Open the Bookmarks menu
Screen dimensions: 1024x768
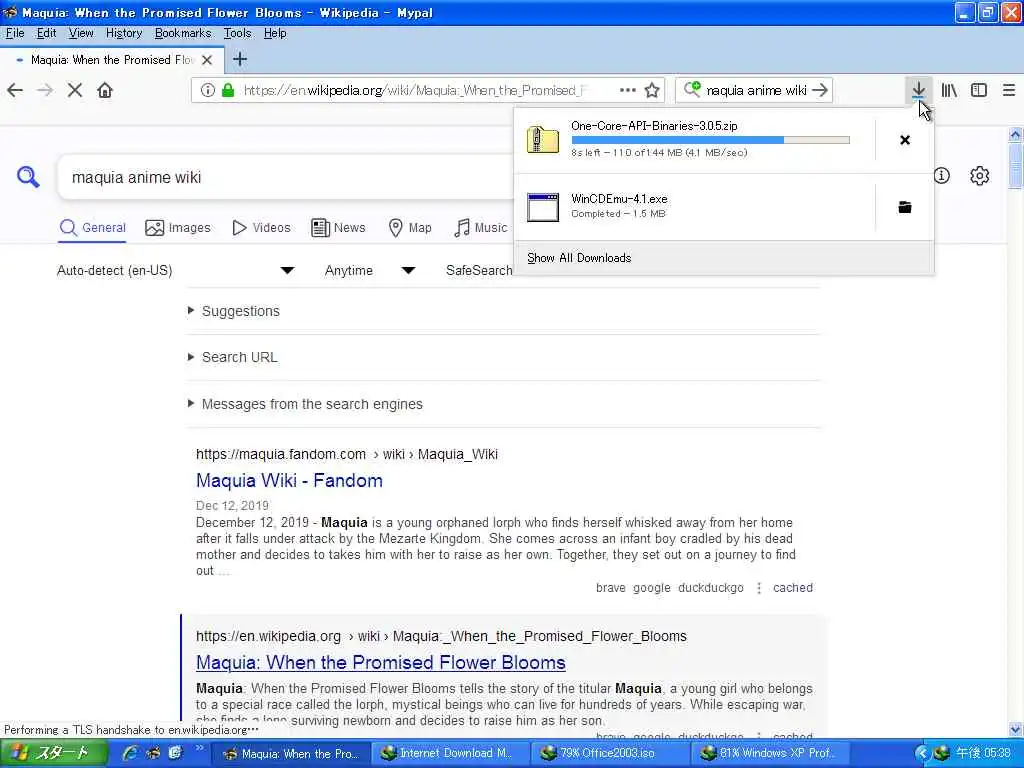point(183,33)
